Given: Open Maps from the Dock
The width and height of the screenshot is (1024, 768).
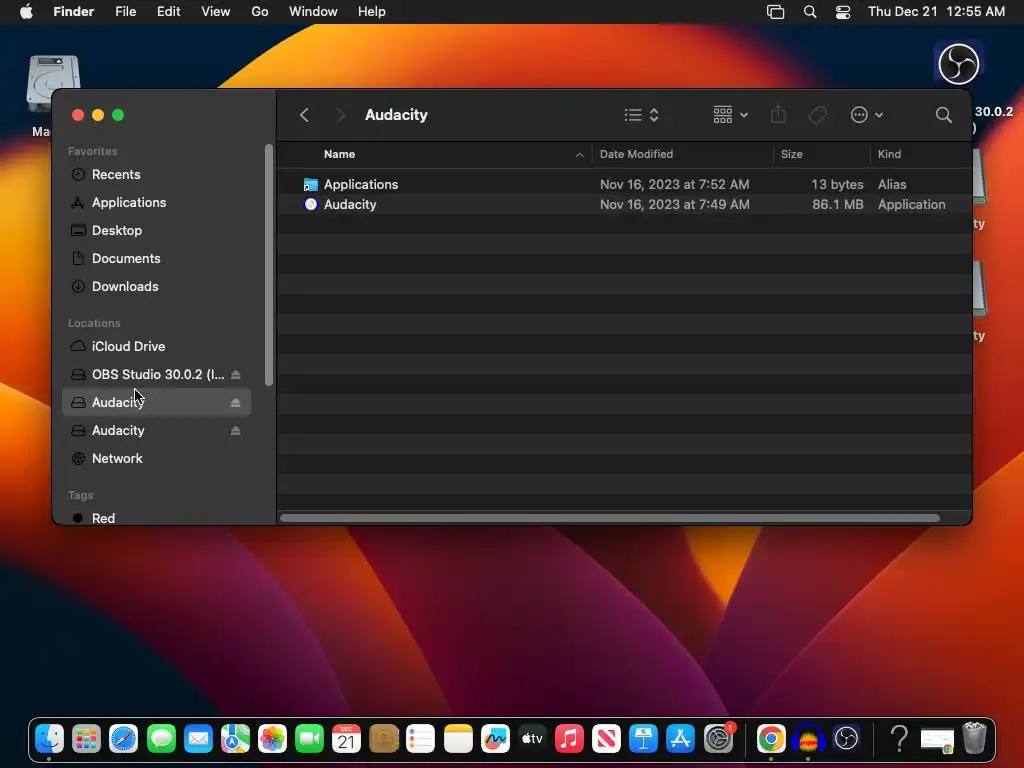Looking at the screenshot, I should (235, 739).
